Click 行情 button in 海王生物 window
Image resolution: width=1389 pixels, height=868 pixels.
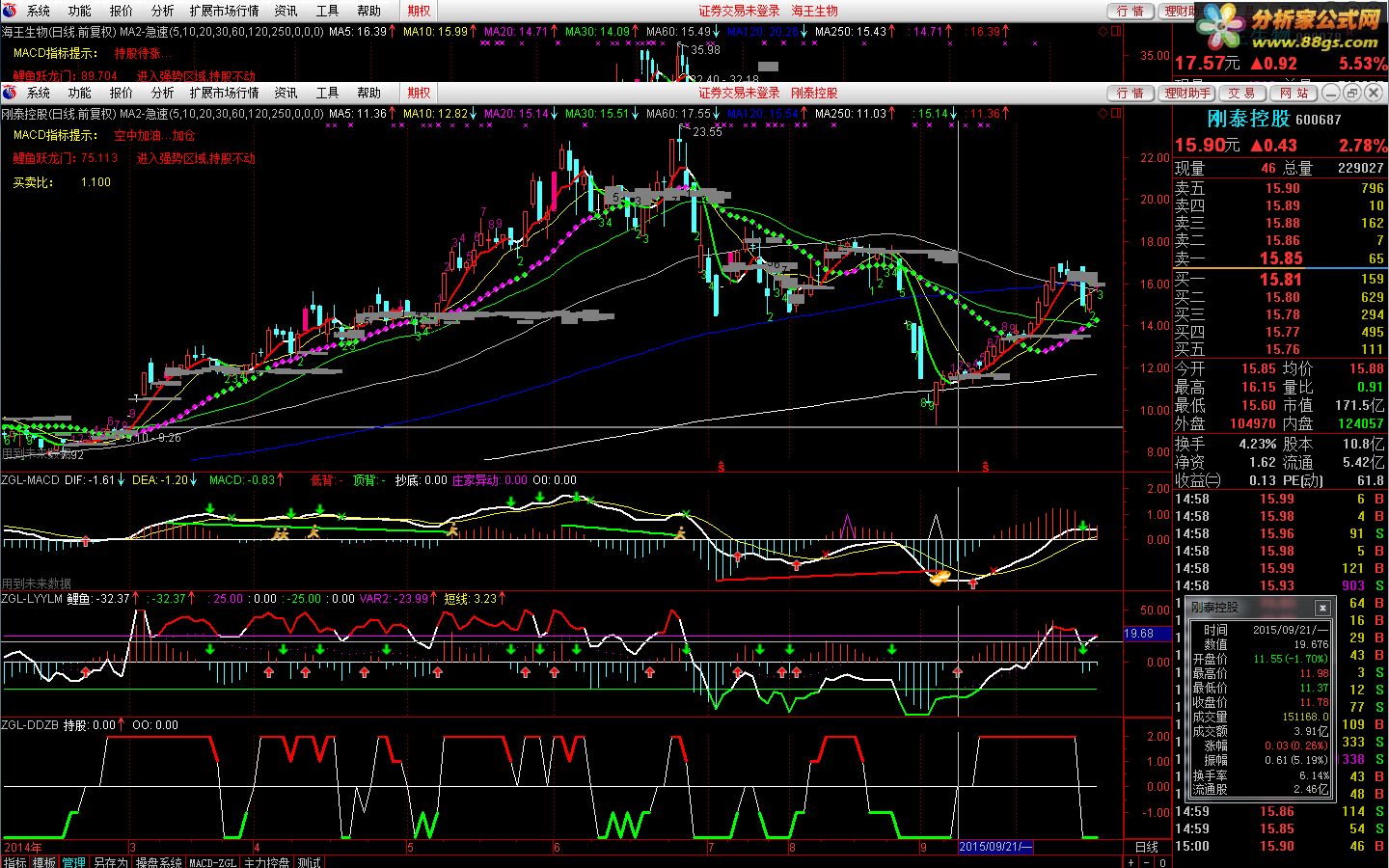[x=1130, y=11]
